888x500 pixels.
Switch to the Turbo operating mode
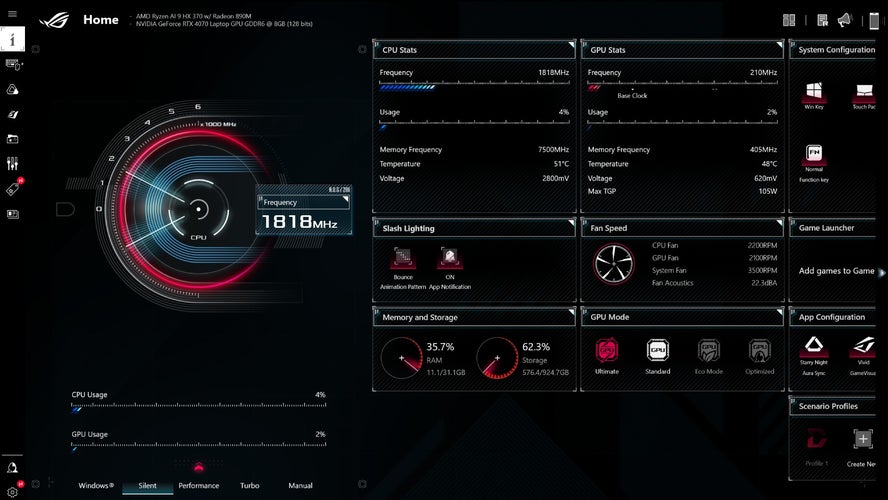click(x=250, y=486)
